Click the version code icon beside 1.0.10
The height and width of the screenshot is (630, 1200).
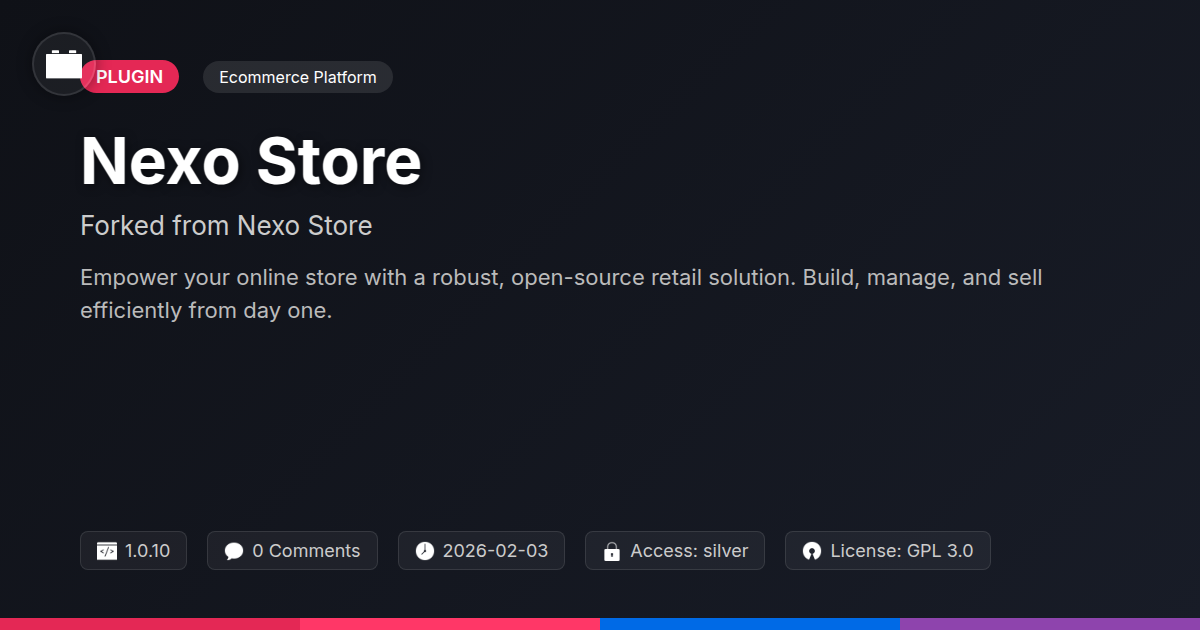(x=107, y=551)
